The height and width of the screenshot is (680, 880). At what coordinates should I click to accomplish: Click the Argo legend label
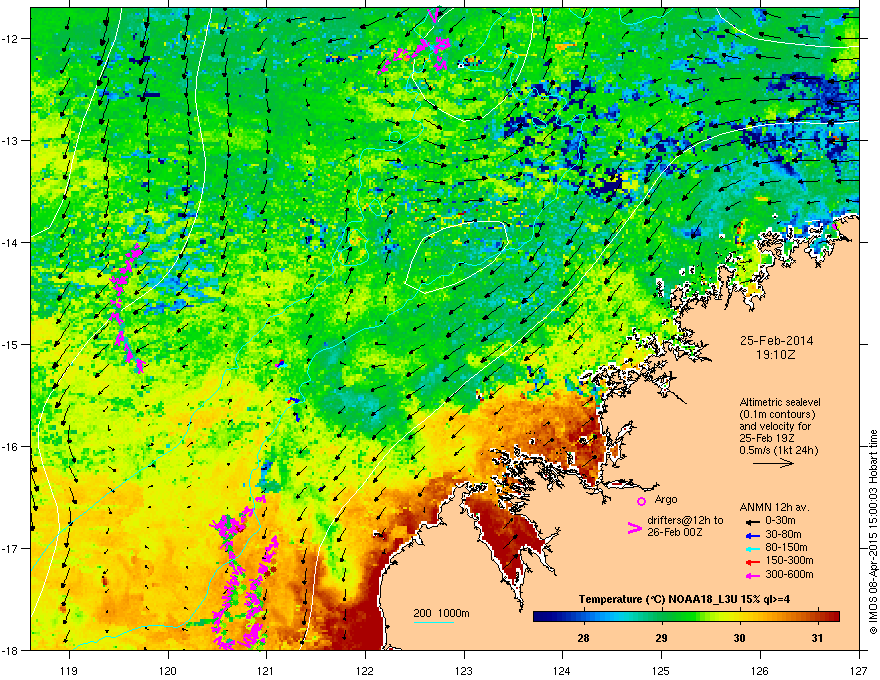[x=666, y=499]
